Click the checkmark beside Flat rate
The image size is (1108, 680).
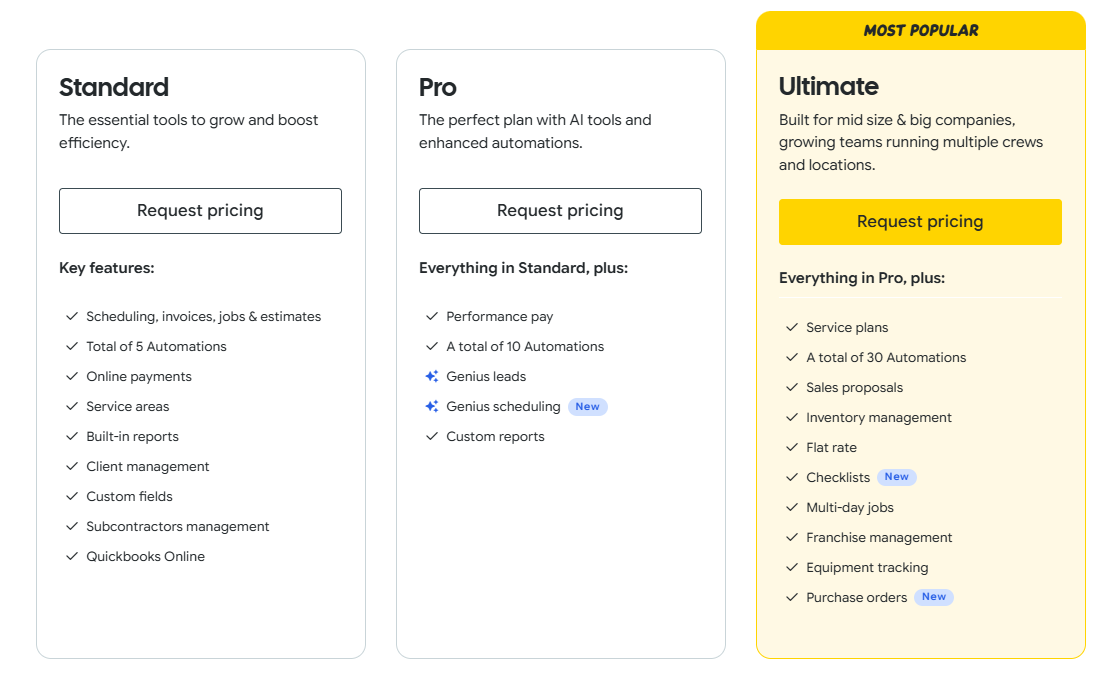click(792, 447)
